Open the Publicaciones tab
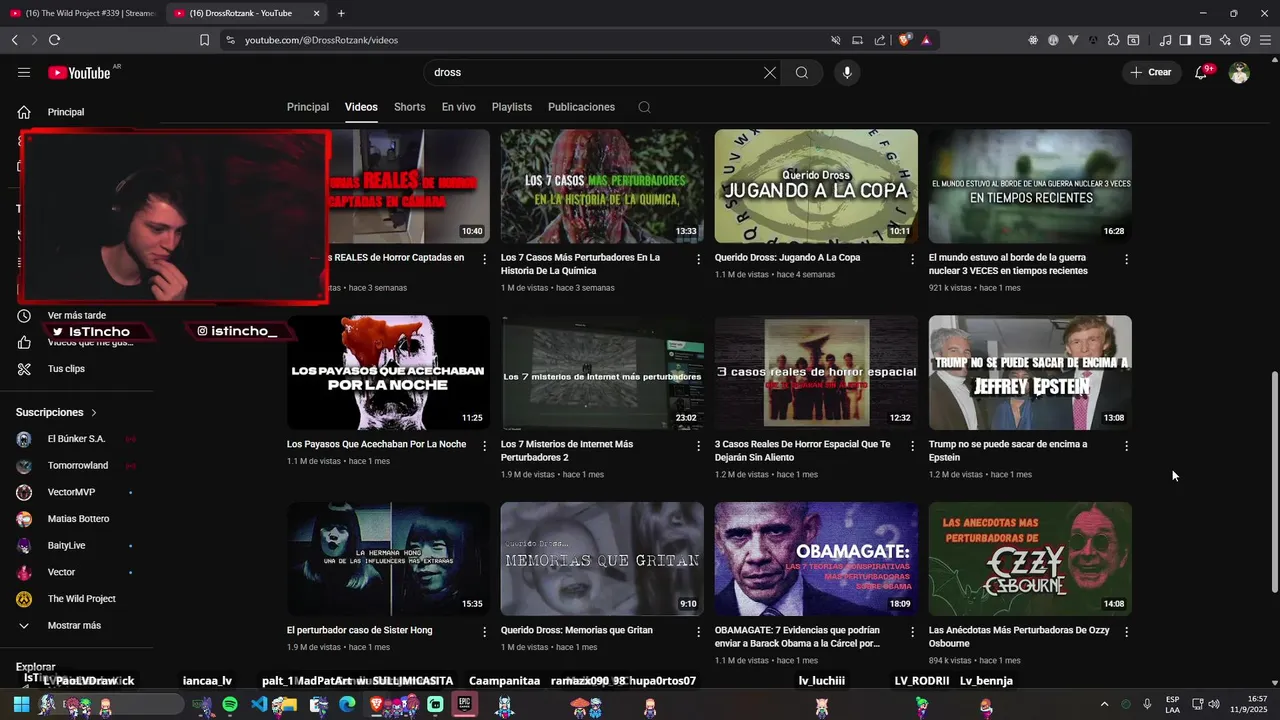This screenshot has width=1280, height=720. [x=581, y=107]
